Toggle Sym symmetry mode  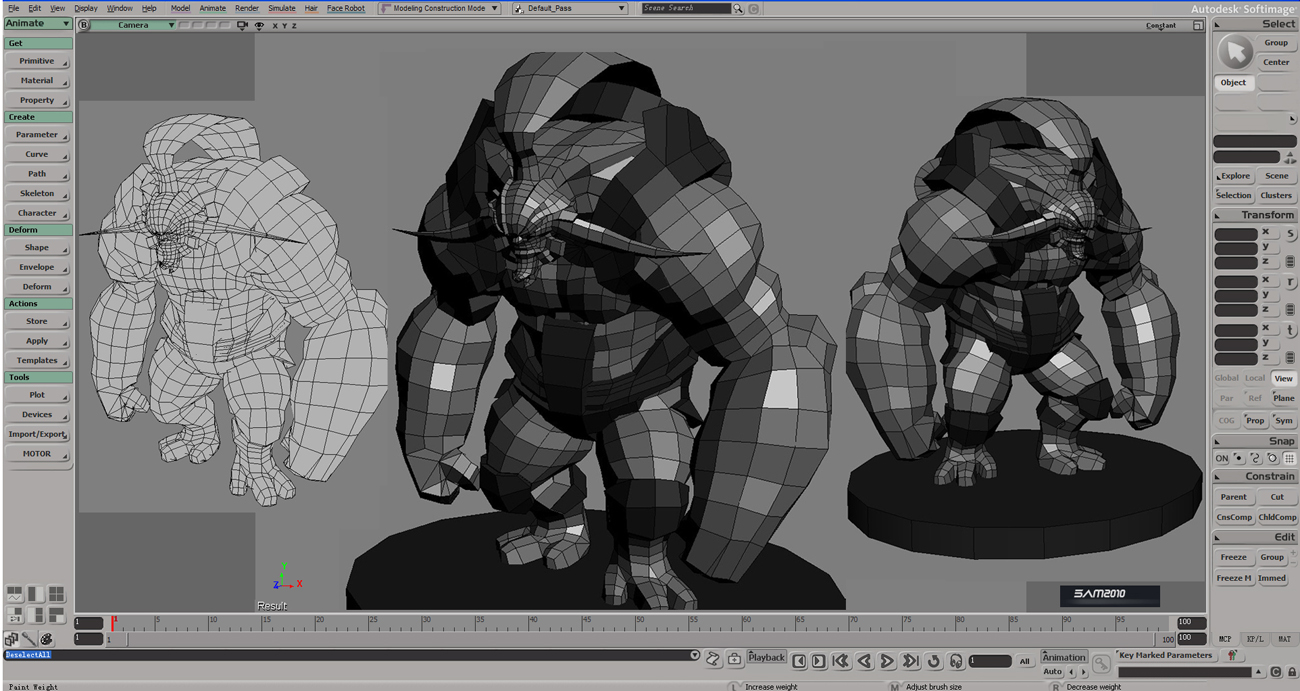(1283, 420)
